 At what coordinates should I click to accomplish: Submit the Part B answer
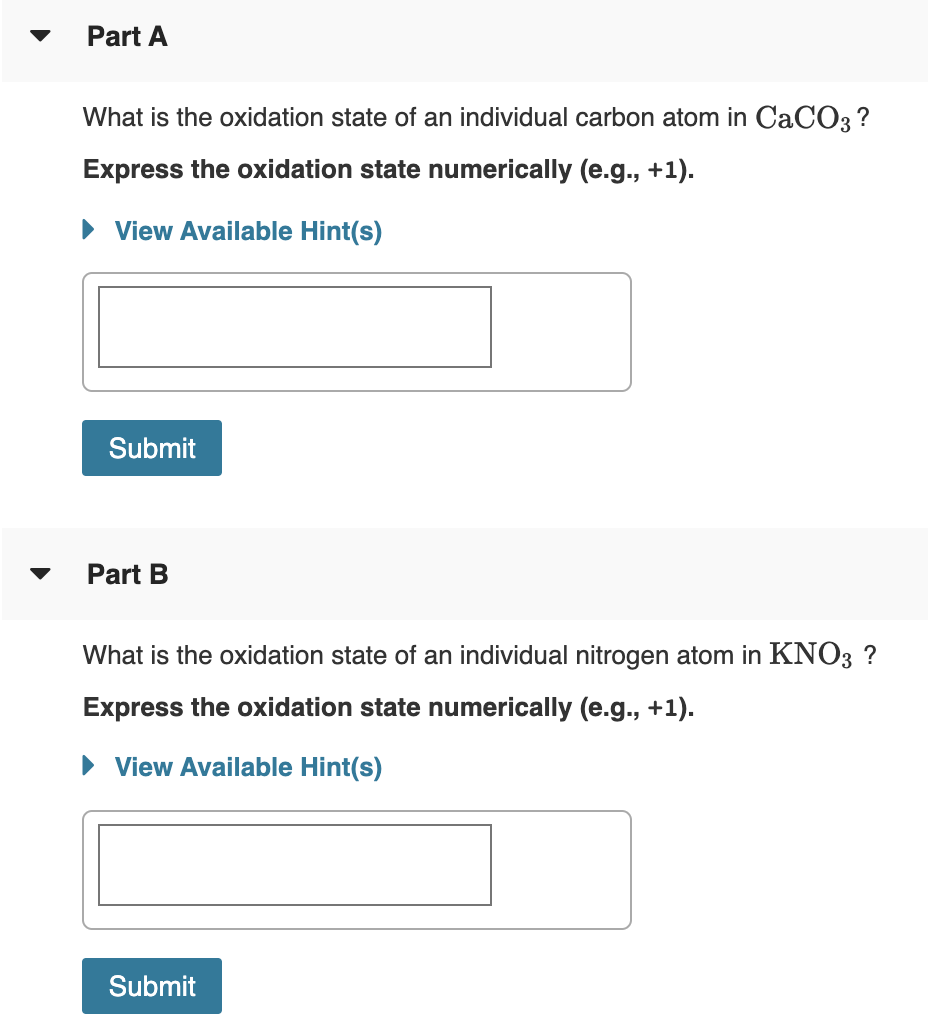tap(151, 986)
